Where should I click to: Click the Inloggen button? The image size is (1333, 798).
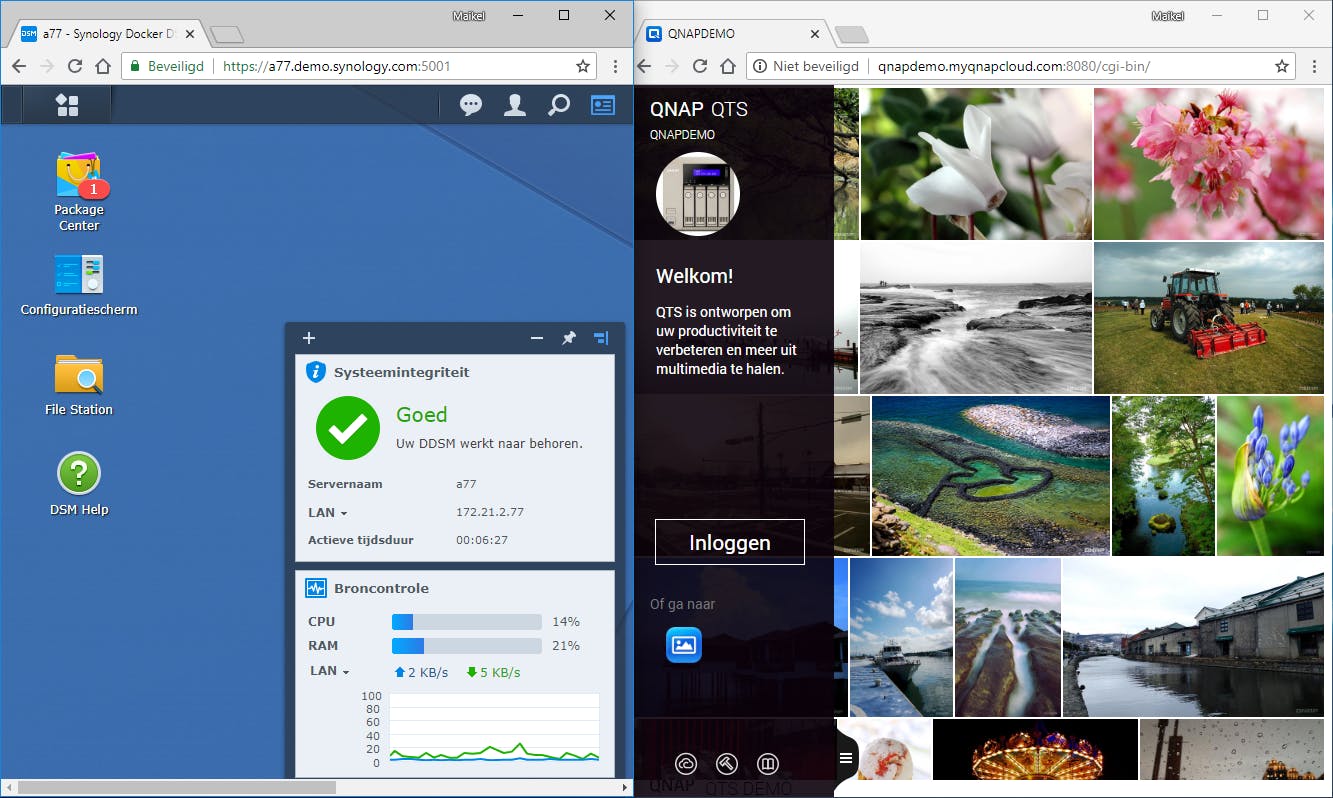(730, 543)
